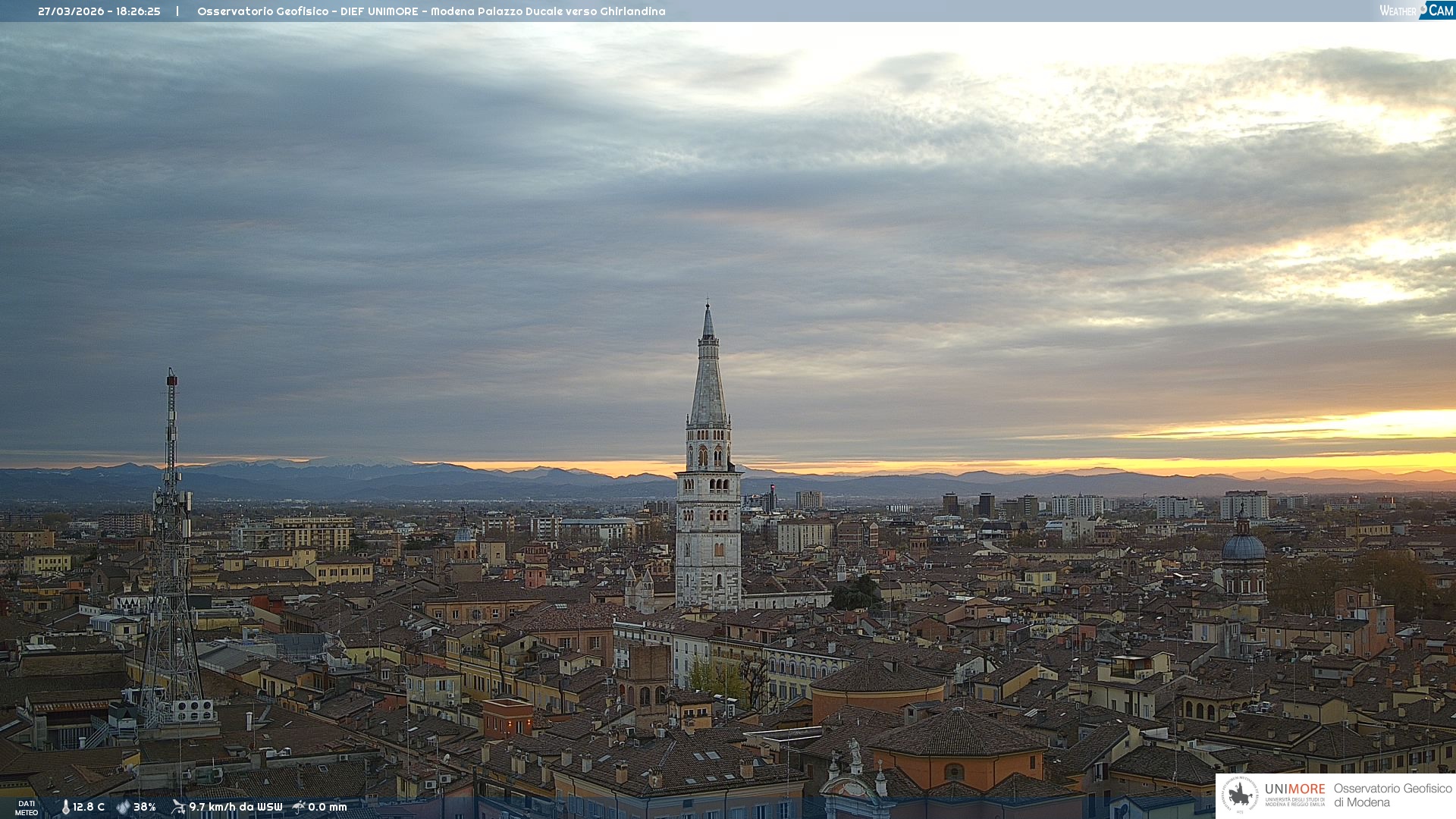Click the vertical bar separator after timestamp

point(177,11)
